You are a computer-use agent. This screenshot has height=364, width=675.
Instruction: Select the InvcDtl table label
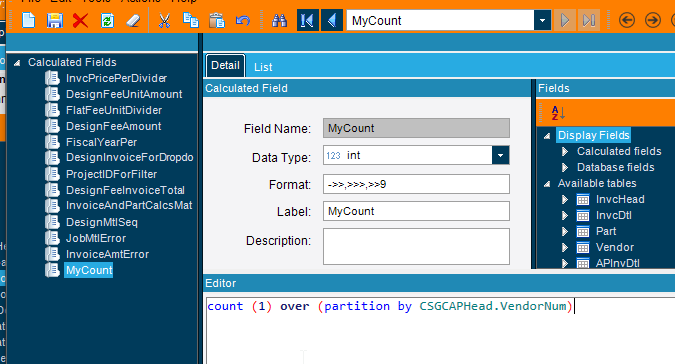(613, 216)
